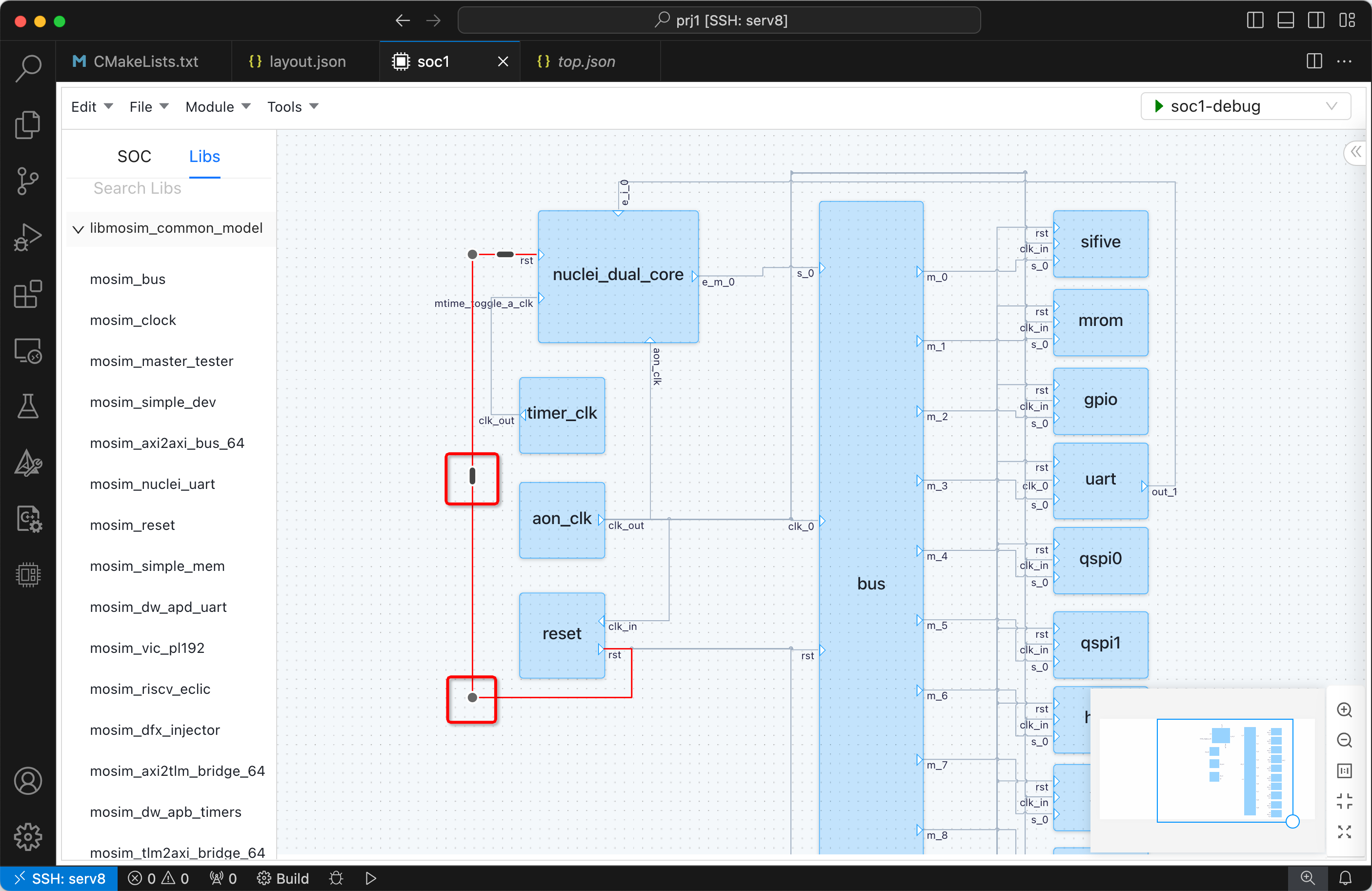Viewport: 1372px width, 891px height.
Task: Open the chip SoC designer sidebar icon
Action: point(28,575)
